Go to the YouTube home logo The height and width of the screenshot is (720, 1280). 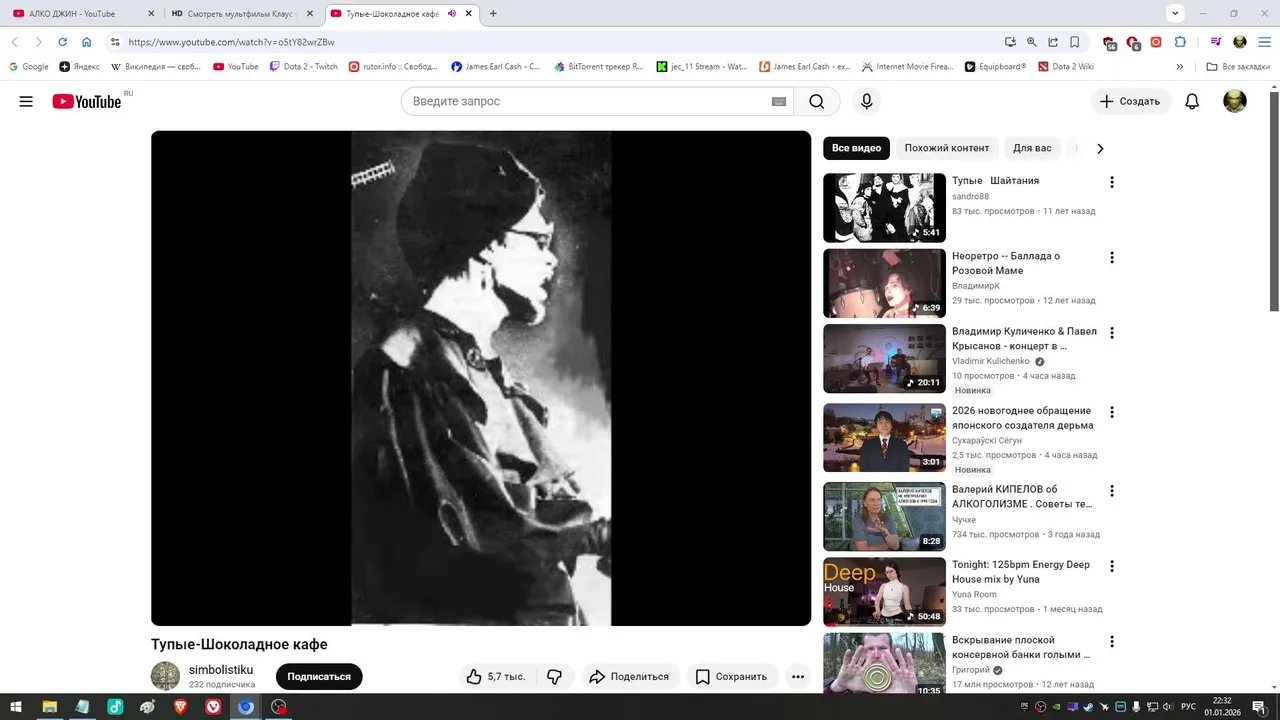[x=87, y=101]
